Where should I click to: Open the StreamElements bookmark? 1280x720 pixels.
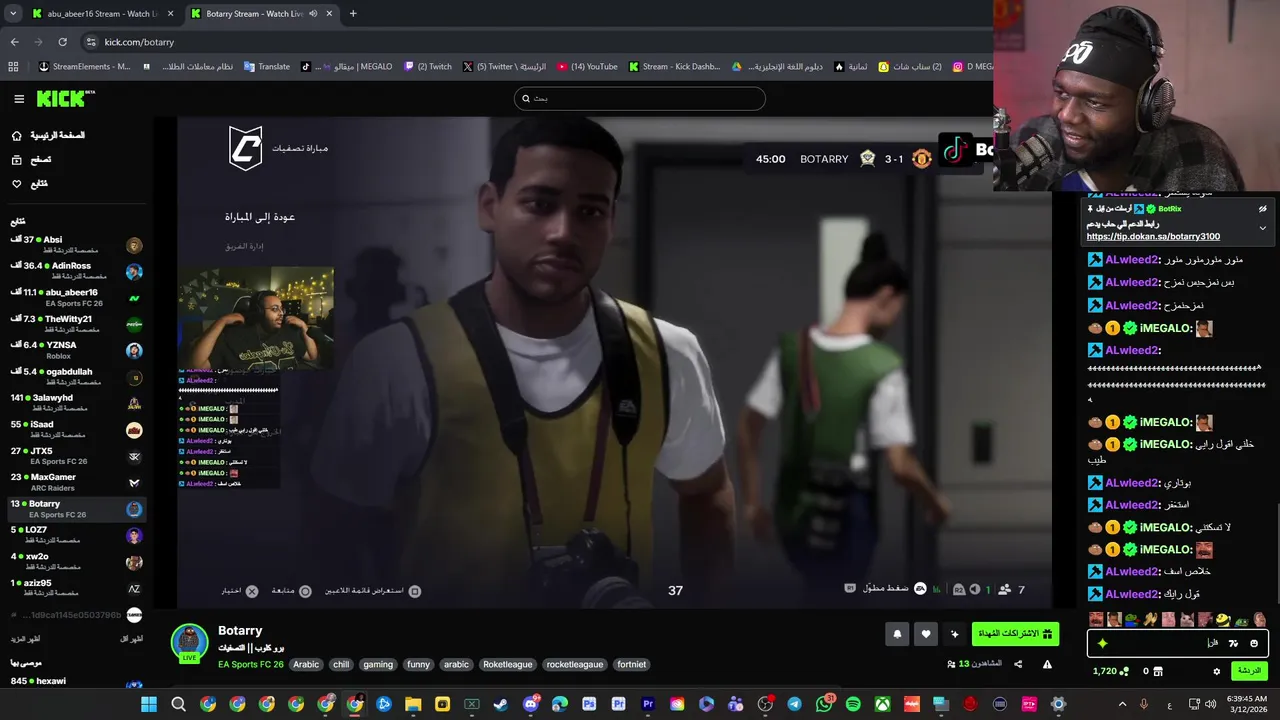[x=84, y=67]
